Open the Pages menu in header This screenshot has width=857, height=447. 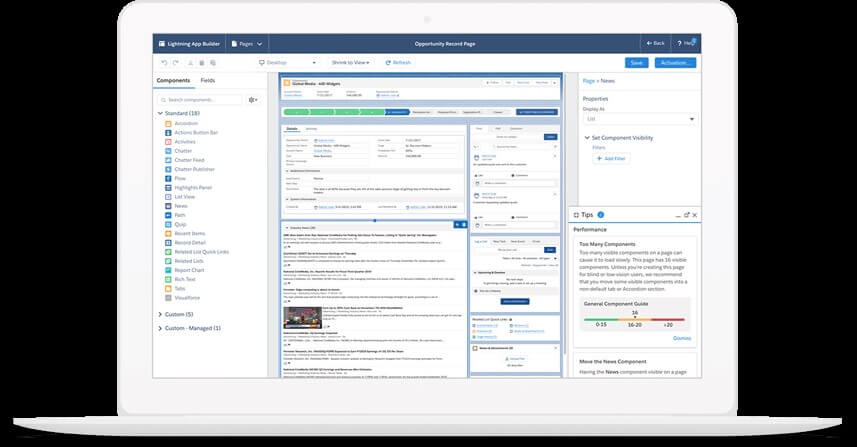point(246,44)
